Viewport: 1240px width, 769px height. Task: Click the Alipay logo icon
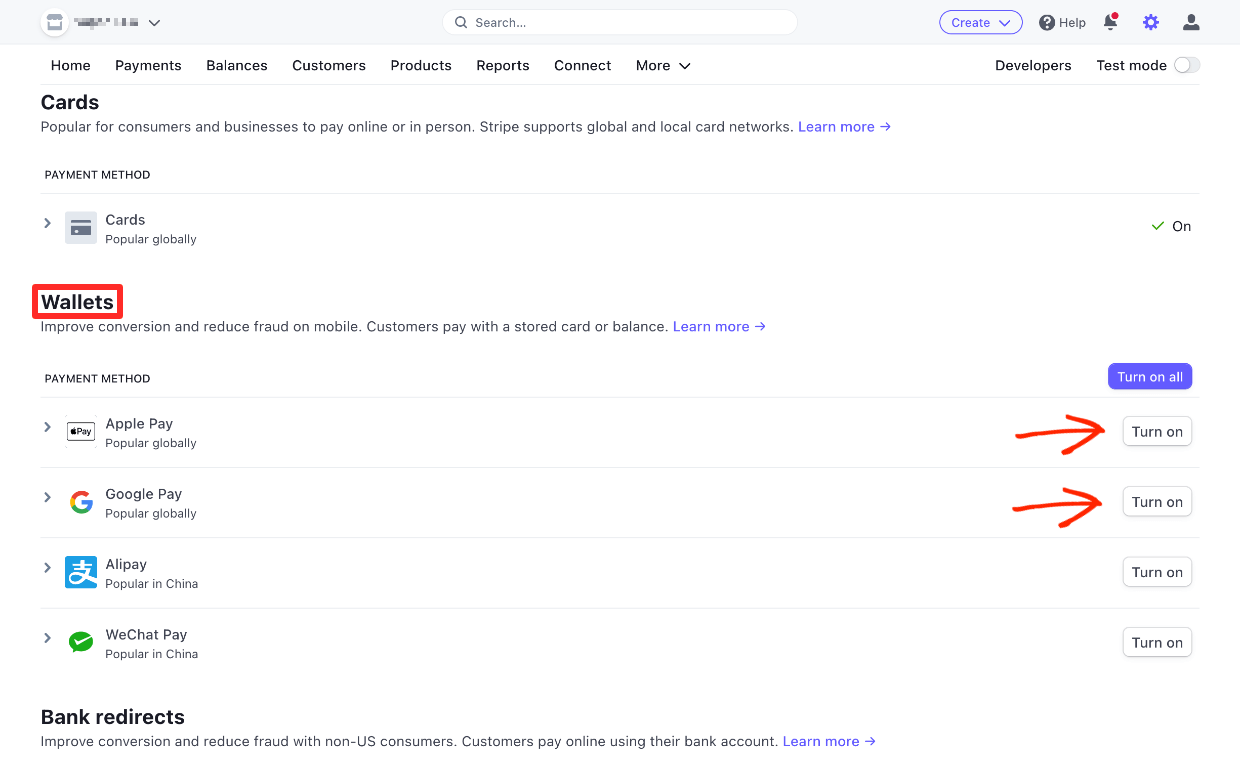(81, 572)
